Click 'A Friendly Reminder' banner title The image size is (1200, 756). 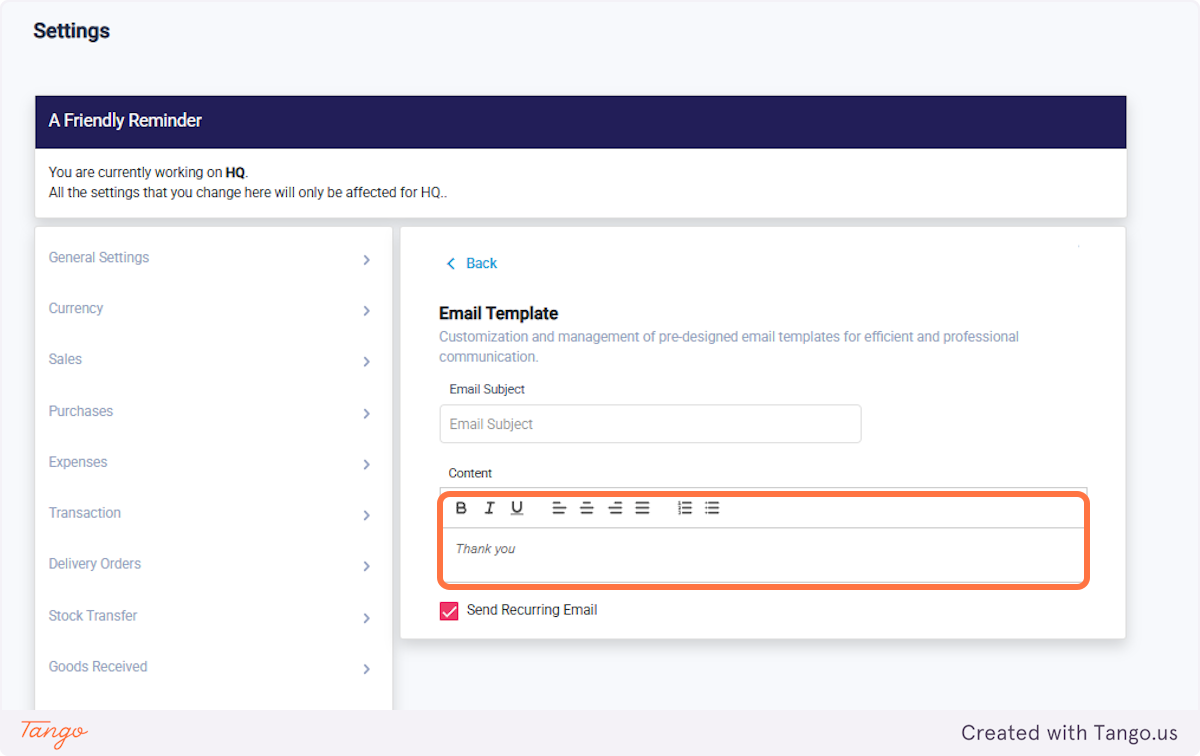tap(125, 121)
